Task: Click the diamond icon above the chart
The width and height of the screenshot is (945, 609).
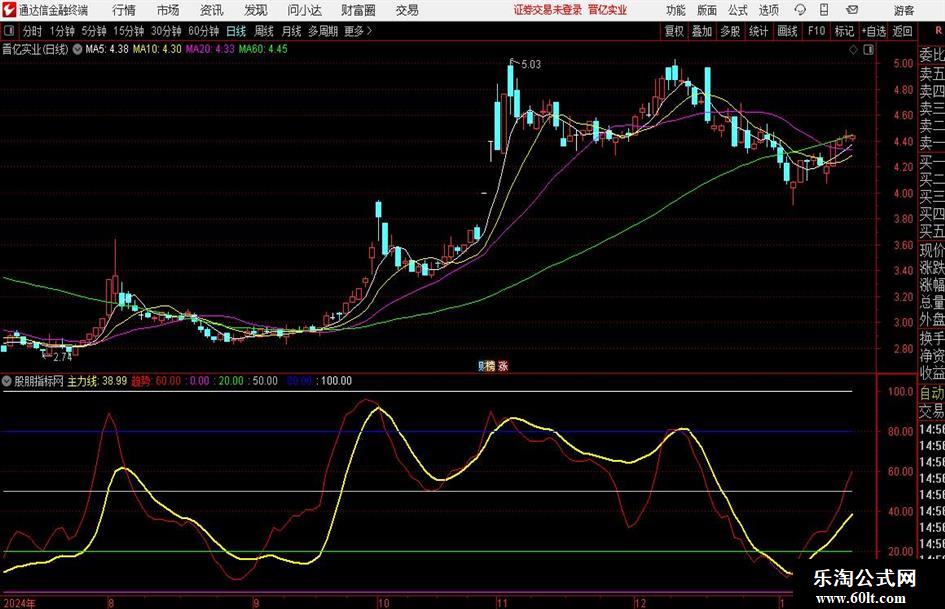Action: (x=853, y=50)
